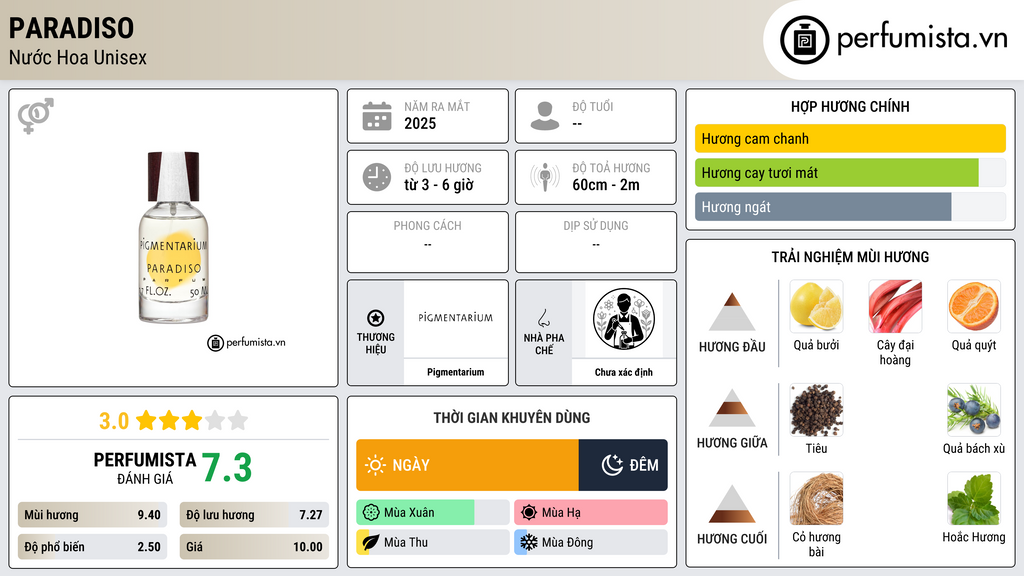Image resolution: width=1024 pixels, height=576 pixels.
Task: Click the Thời gian khuyên dùng heading
Action: (x=512, y=418)
